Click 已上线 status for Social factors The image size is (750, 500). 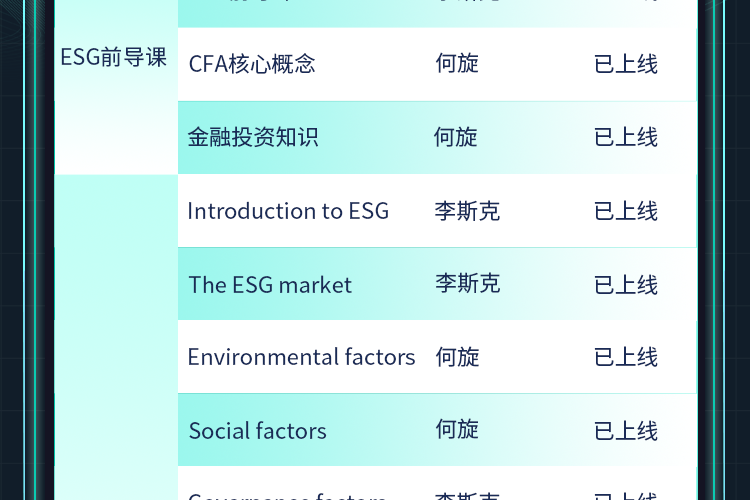(626, 431)
